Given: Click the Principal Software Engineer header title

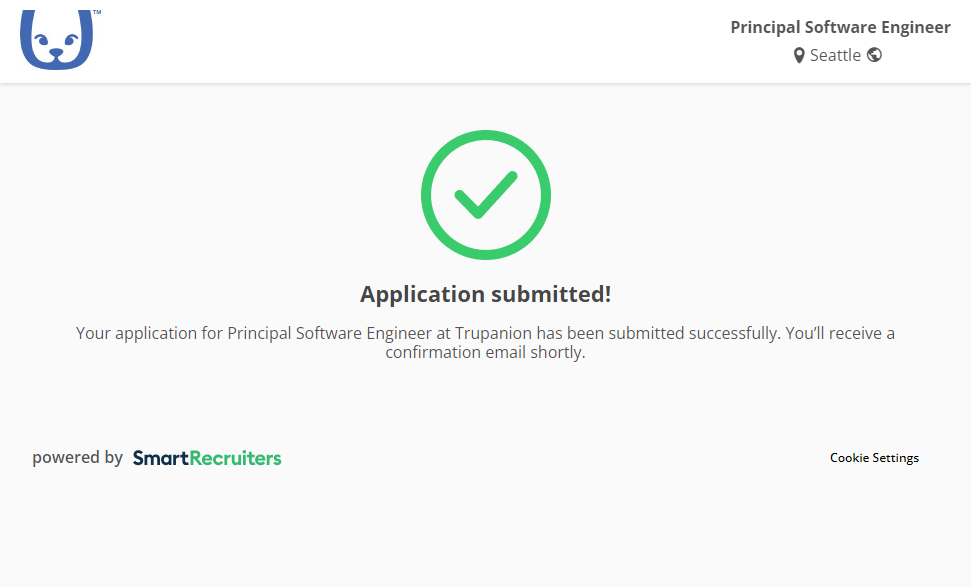Looking at the screenshot, I should point(840,27).
